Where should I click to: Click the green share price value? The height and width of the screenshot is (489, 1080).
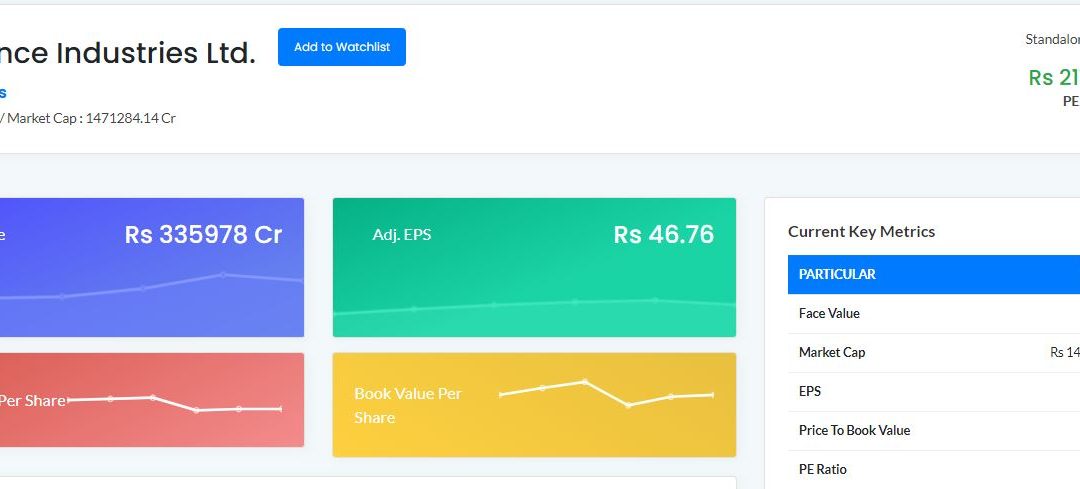pos(1054,77)
